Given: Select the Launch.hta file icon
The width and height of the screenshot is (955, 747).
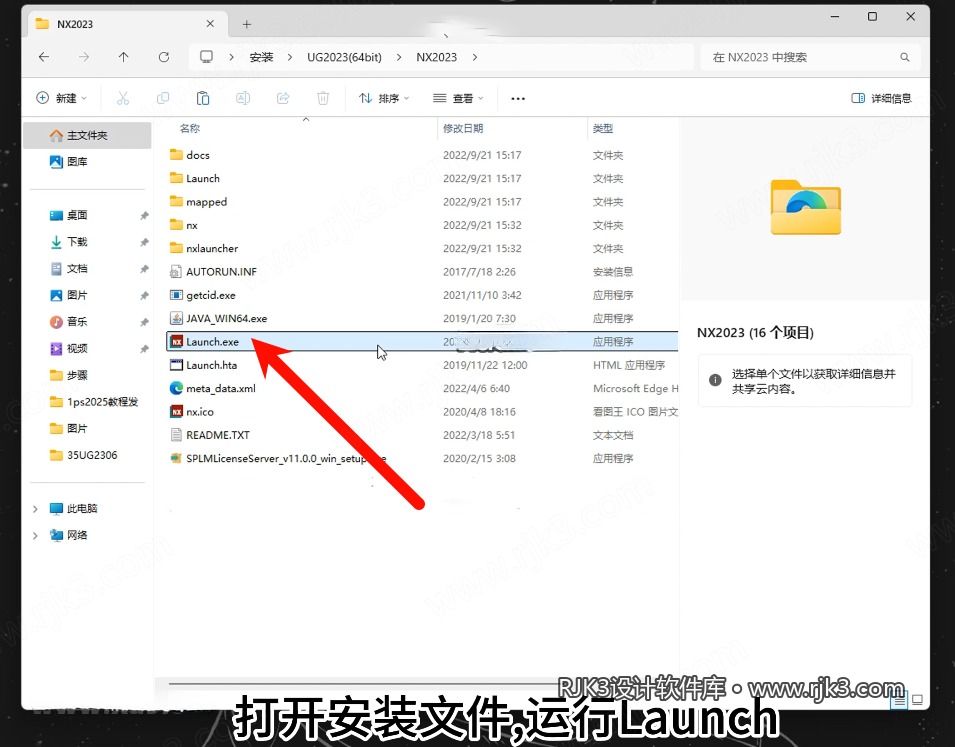Looking at the screenshot, I should pyautogui.click(x=176, y=365).
